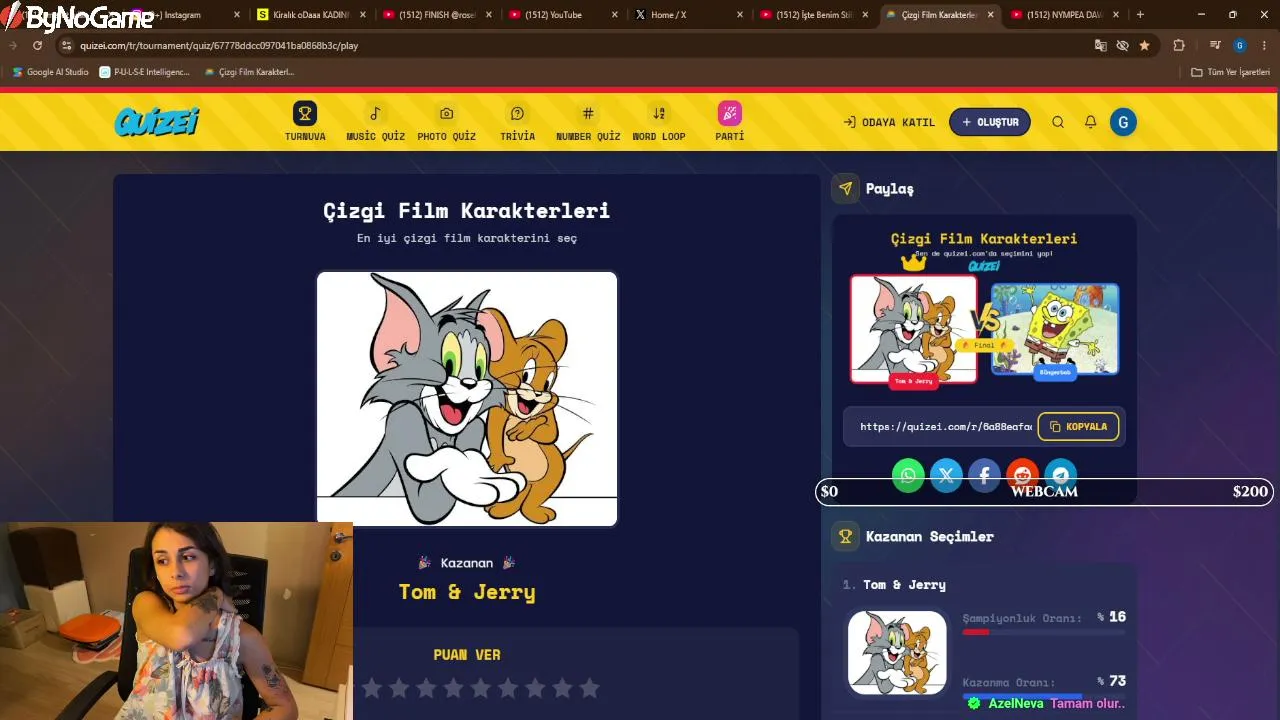Click the view site information icon
The width and height of the screenshot is (1280, 720).
tap(66, 45)
